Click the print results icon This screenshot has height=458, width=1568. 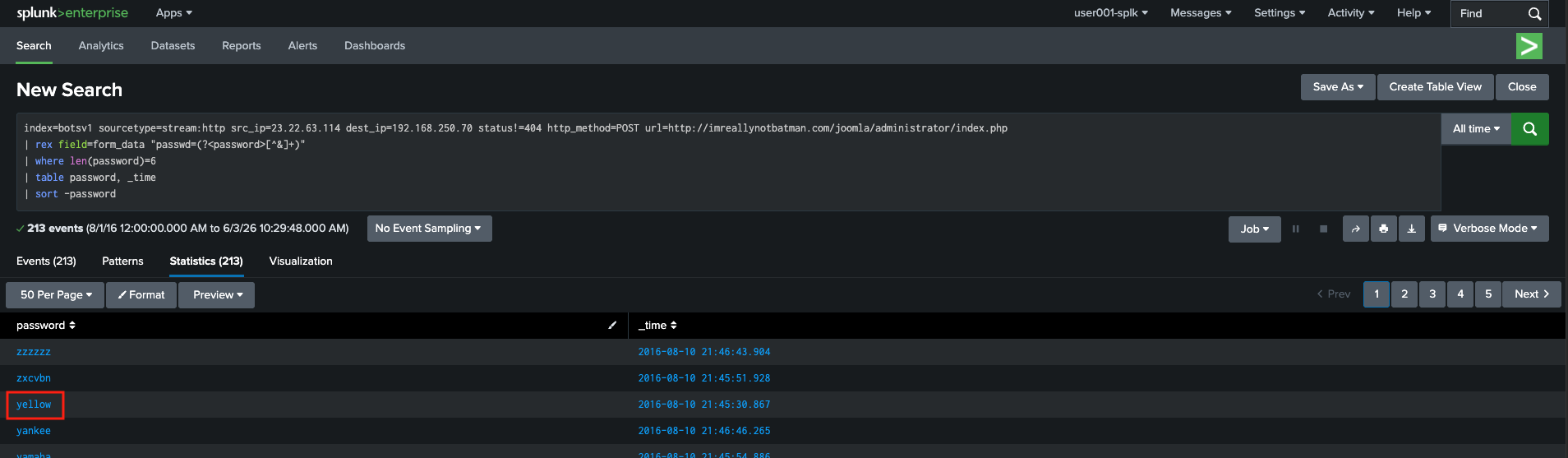(x=1384, y=229)
